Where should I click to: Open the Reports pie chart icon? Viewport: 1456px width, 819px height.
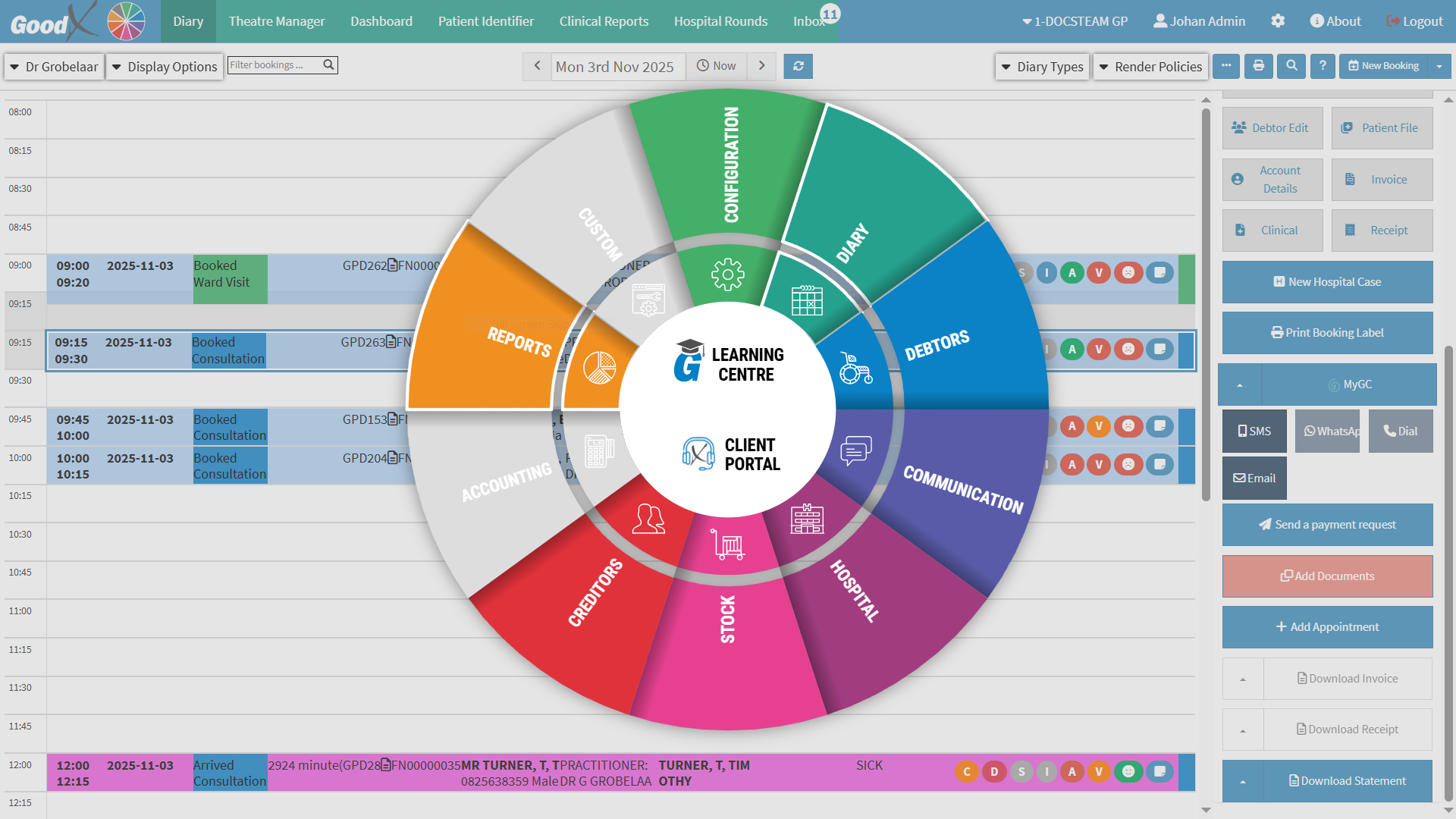point(599,368)
